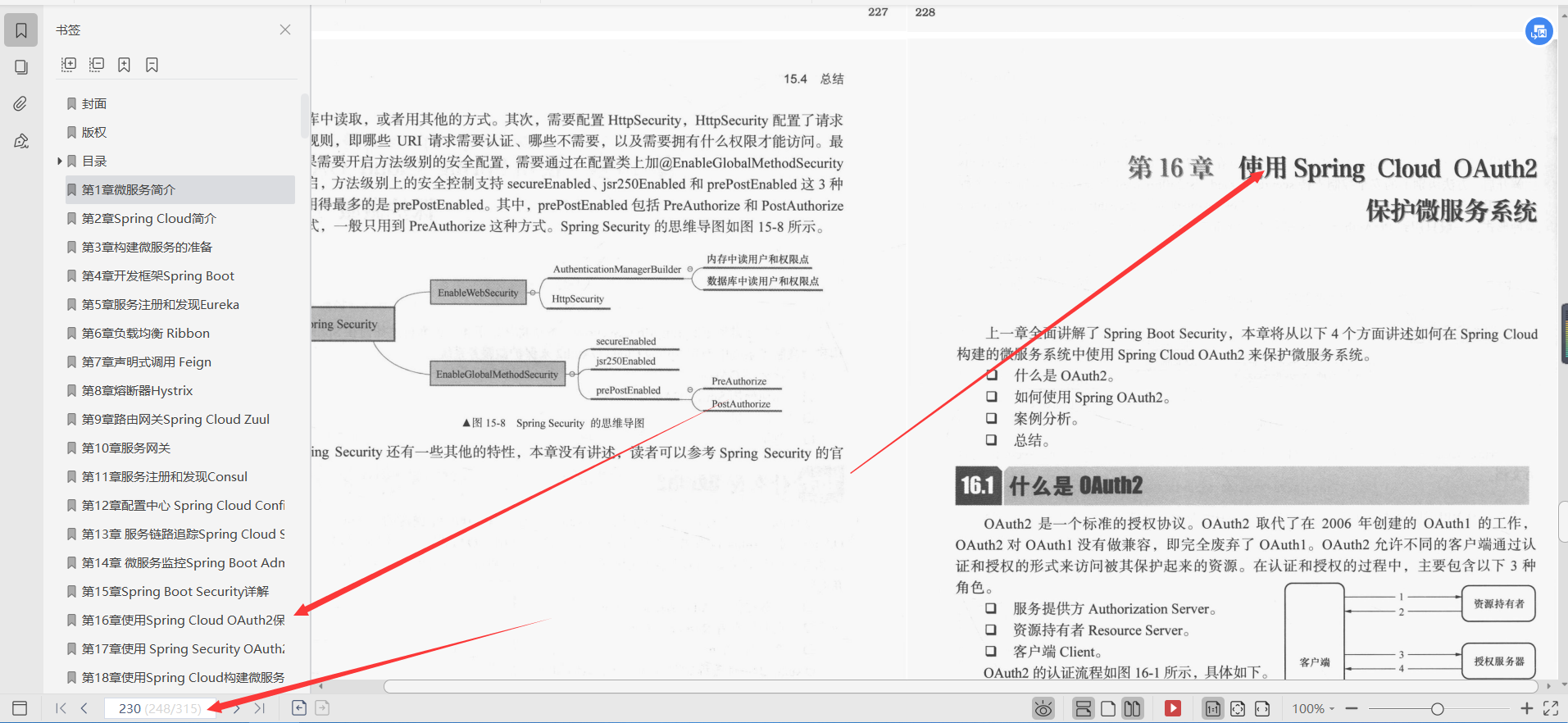Viewport: 1568px width, 723px height.
Task: Go to the next page
Action: pos(236,708)
